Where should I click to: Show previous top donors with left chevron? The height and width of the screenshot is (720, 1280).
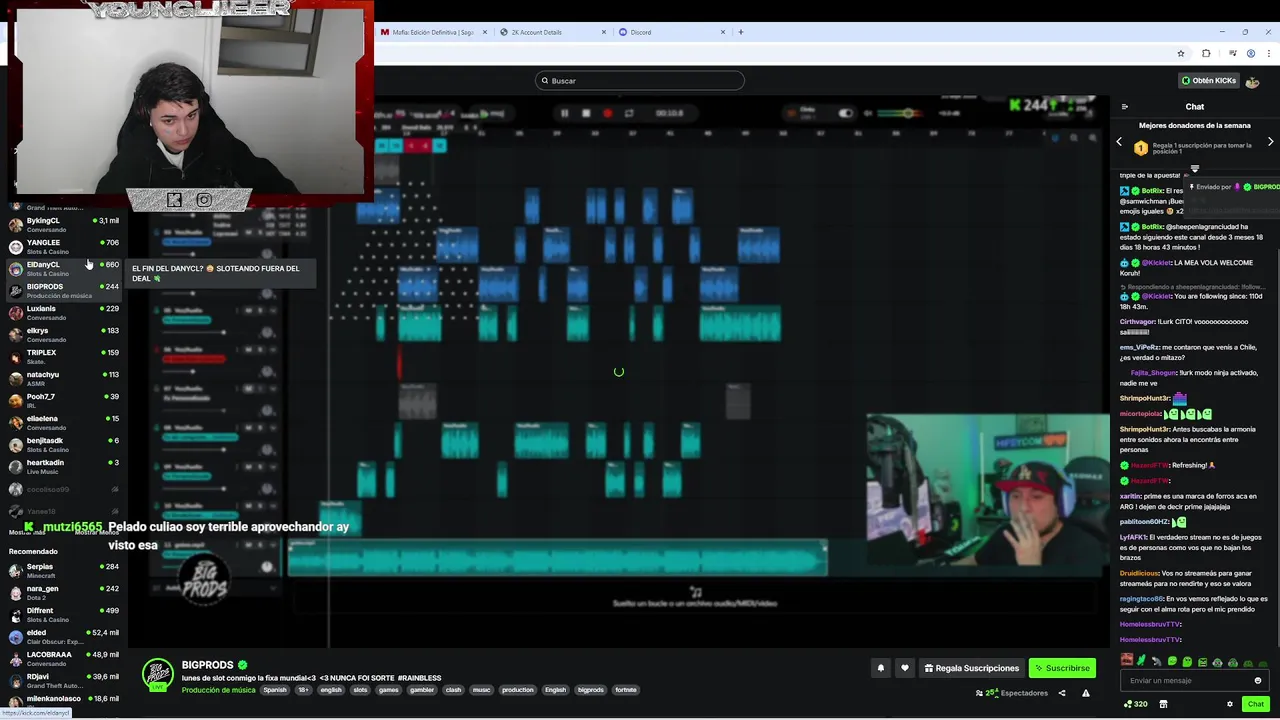(x=1119, y=142)
